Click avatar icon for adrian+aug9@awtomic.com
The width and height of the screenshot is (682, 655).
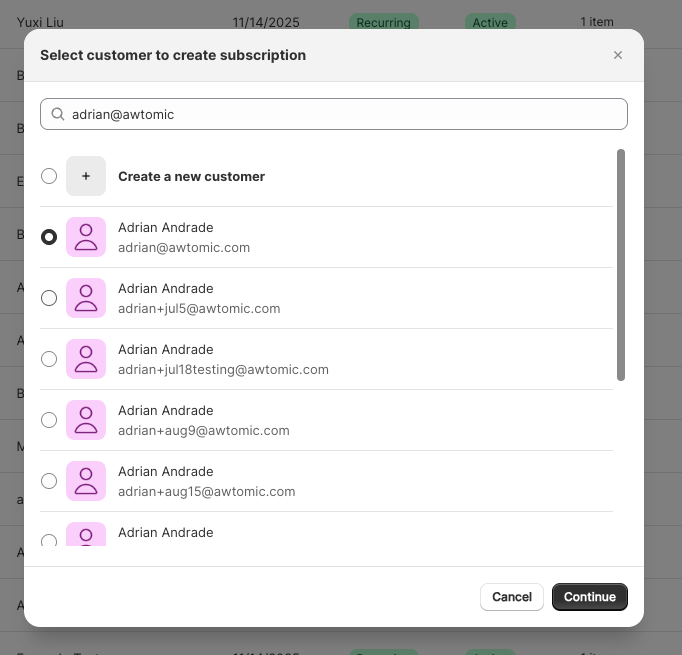click(86, 420)
